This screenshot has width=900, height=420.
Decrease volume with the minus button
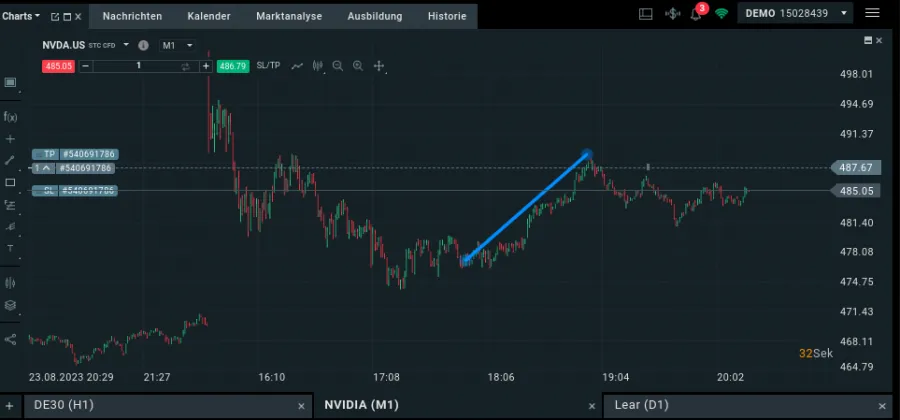click(x=85, y=66)
